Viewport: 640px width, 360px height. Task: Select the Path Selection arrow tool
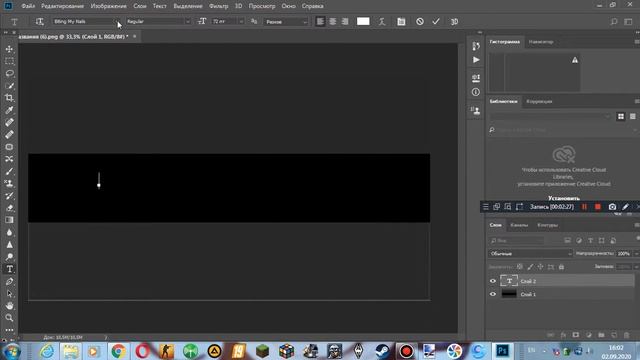pos(9,294)
